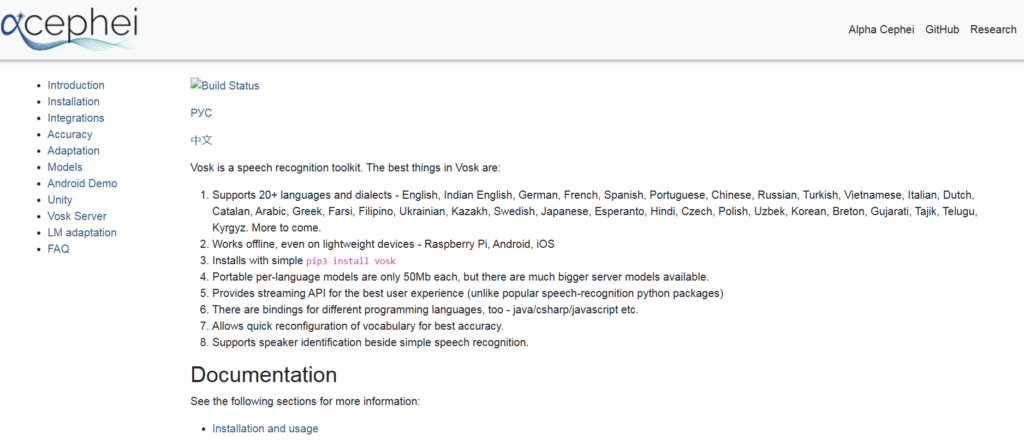Open LM adaptation sidebar link

coord(82,232)
